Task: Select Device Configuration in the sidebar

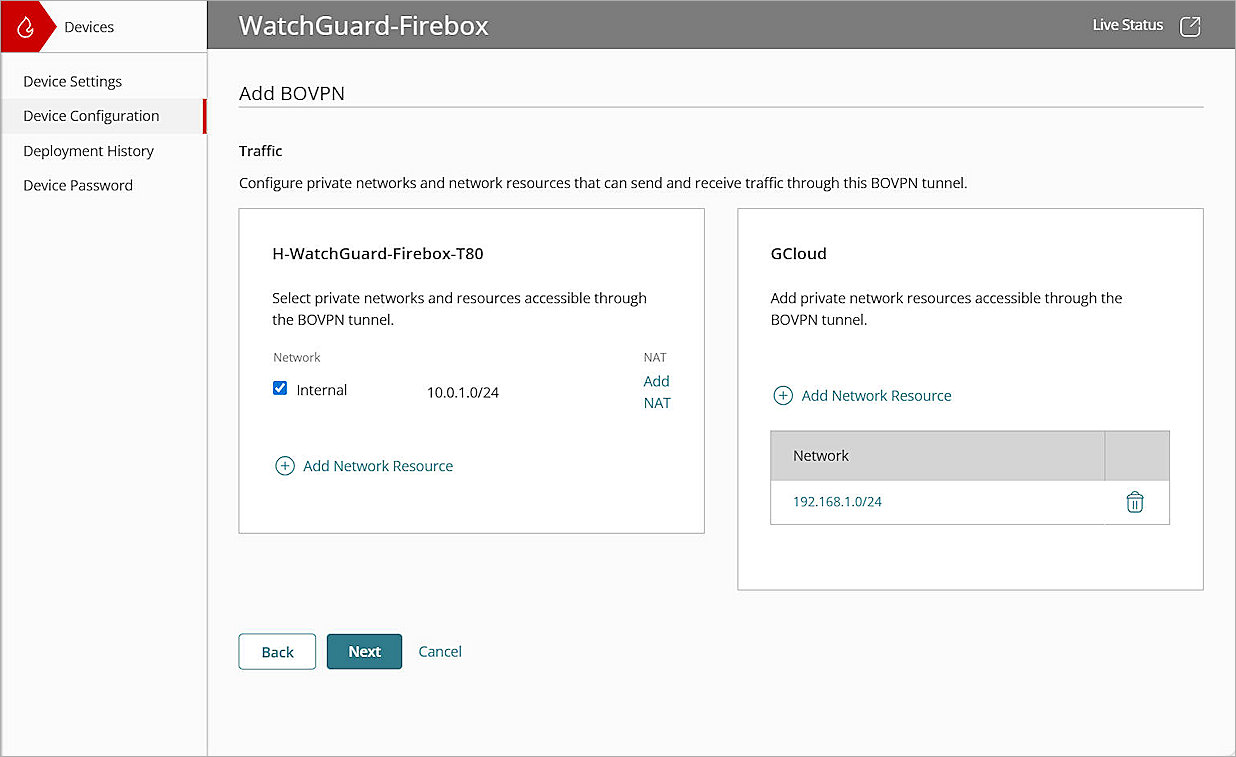Action: coord(91,116)
